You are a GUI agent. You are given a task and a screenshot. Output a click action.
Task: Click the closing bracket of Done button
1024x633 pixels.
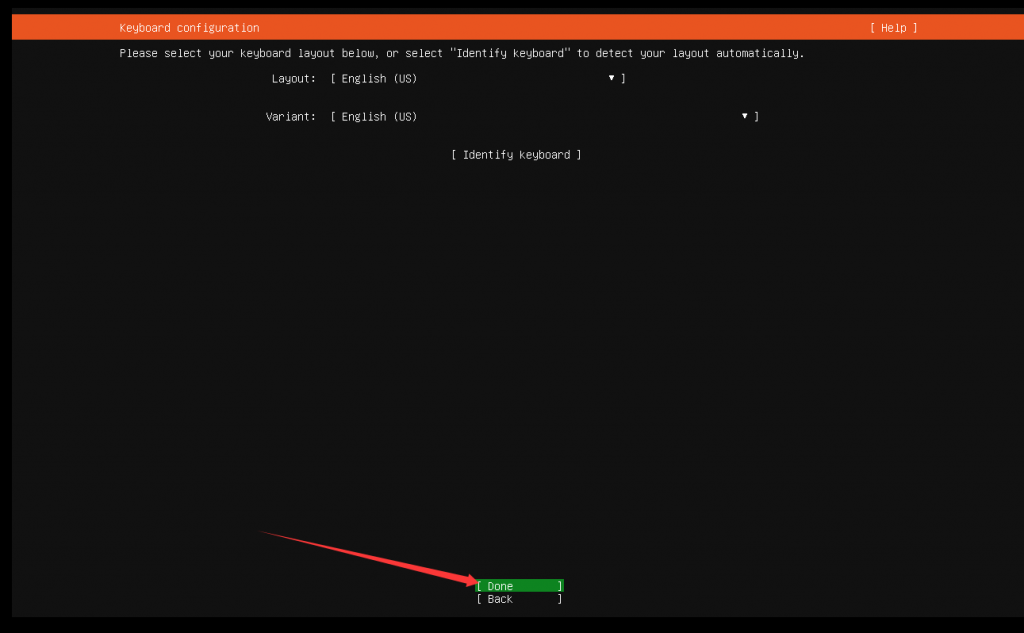[x=560, y=586]
